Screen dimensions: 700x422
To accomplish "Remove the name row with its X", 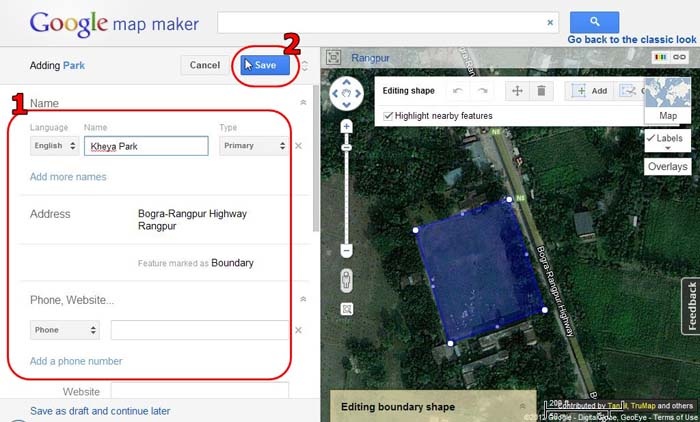I will pos(299,146).
